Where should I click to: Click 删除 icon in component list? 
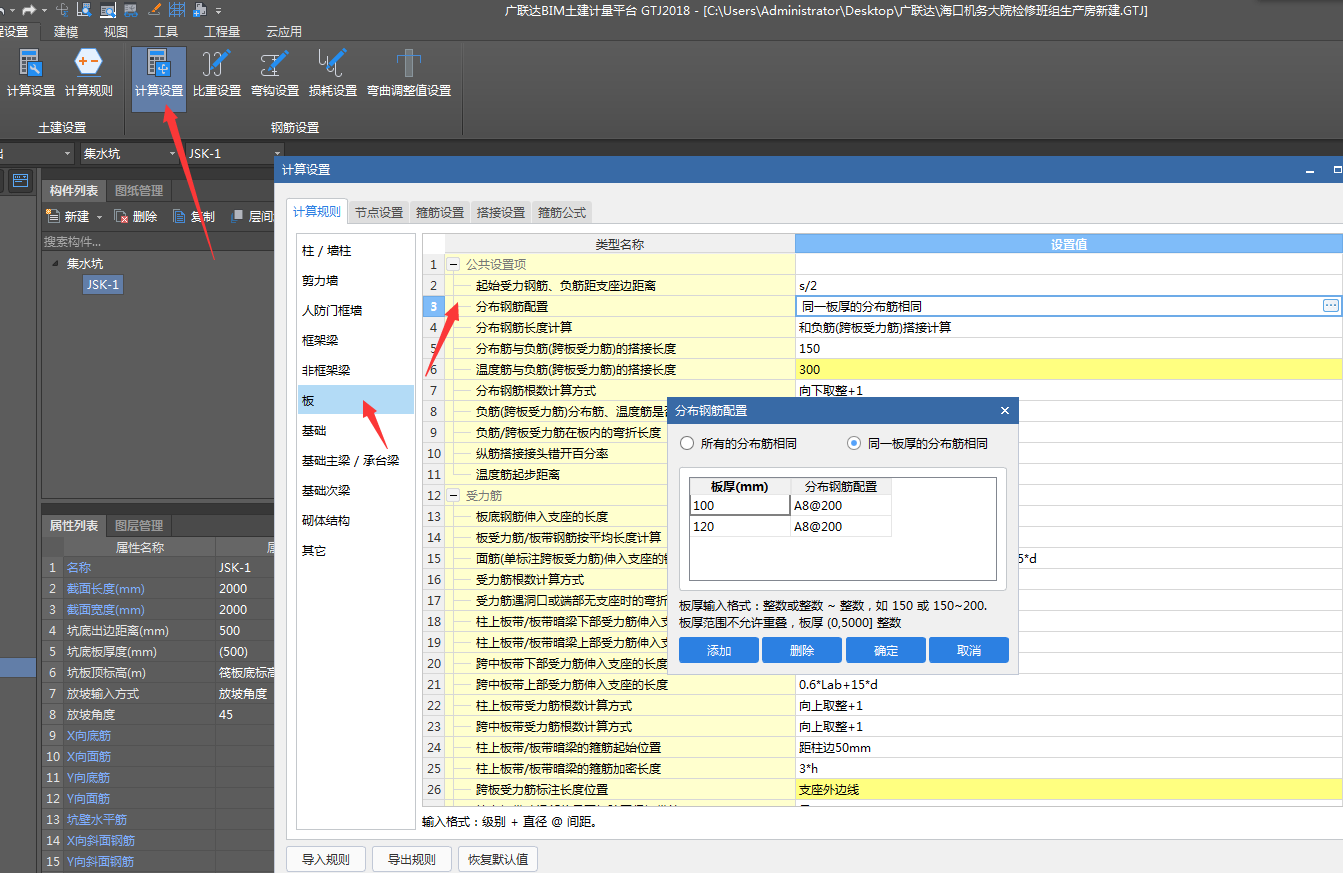[x=121, y=216]
